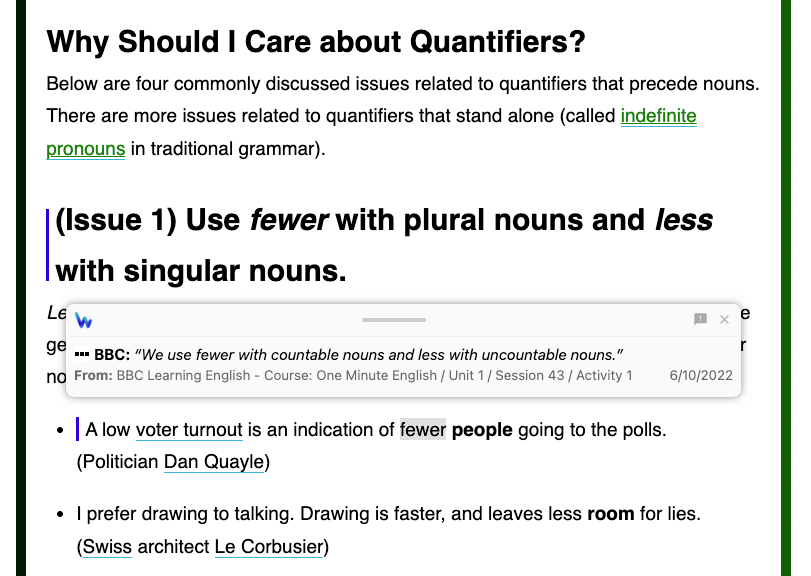Click the highlighted word 'fewer' in the first bullet
The height and width of the screenshot is (576, 811).
coord(423,430)
